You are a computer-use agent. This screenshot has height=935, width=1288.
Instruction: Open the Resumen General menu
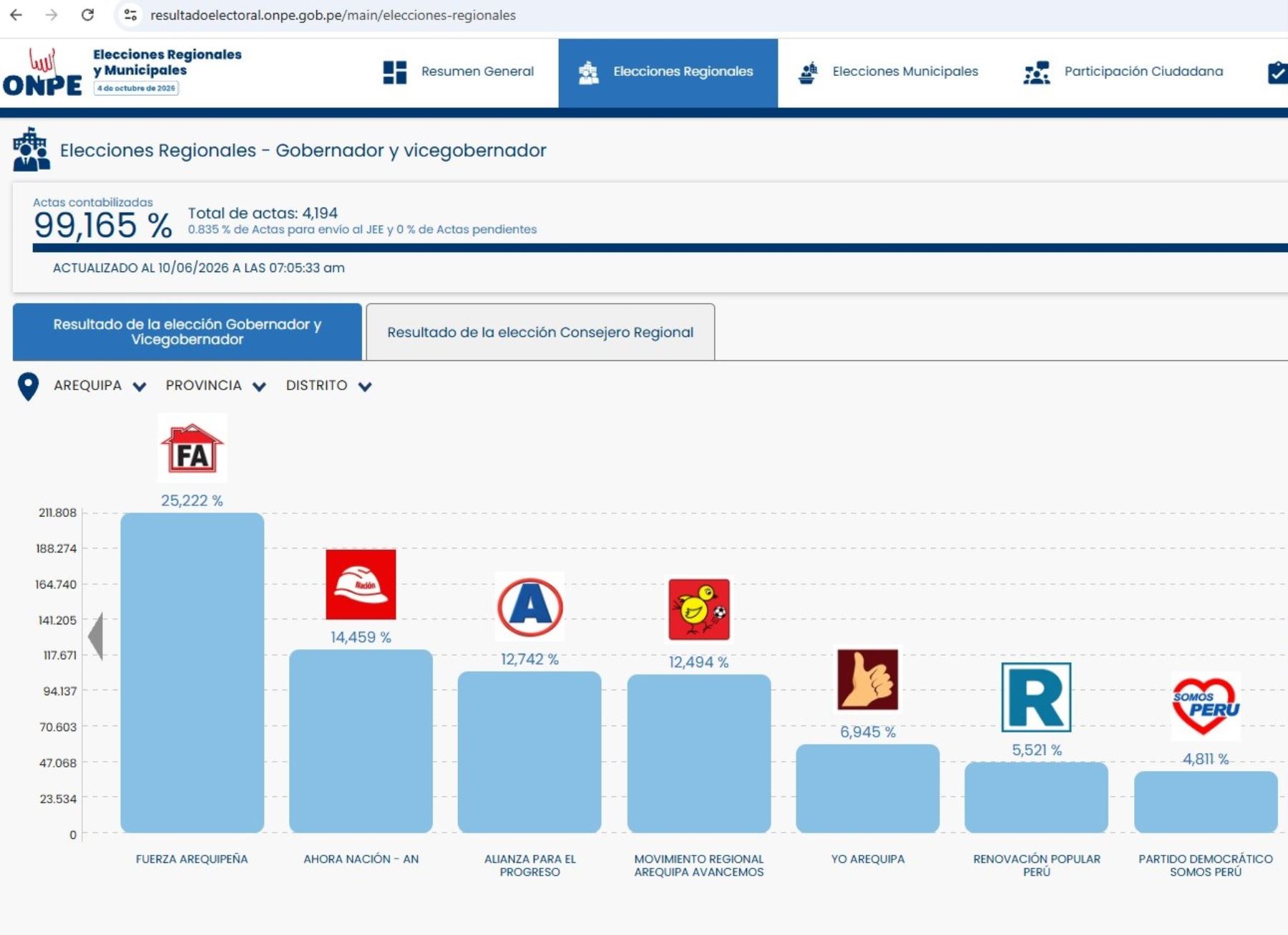pyautogui.click(x=459, y=72)
